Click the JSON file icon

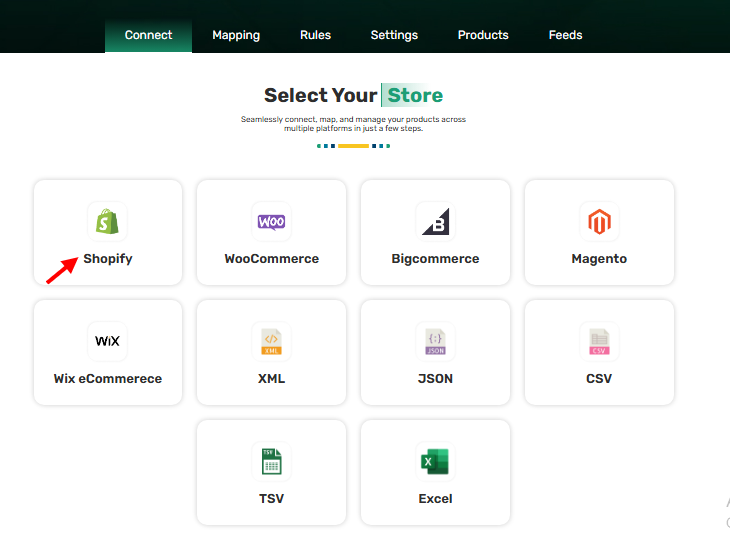coord(435,342)
